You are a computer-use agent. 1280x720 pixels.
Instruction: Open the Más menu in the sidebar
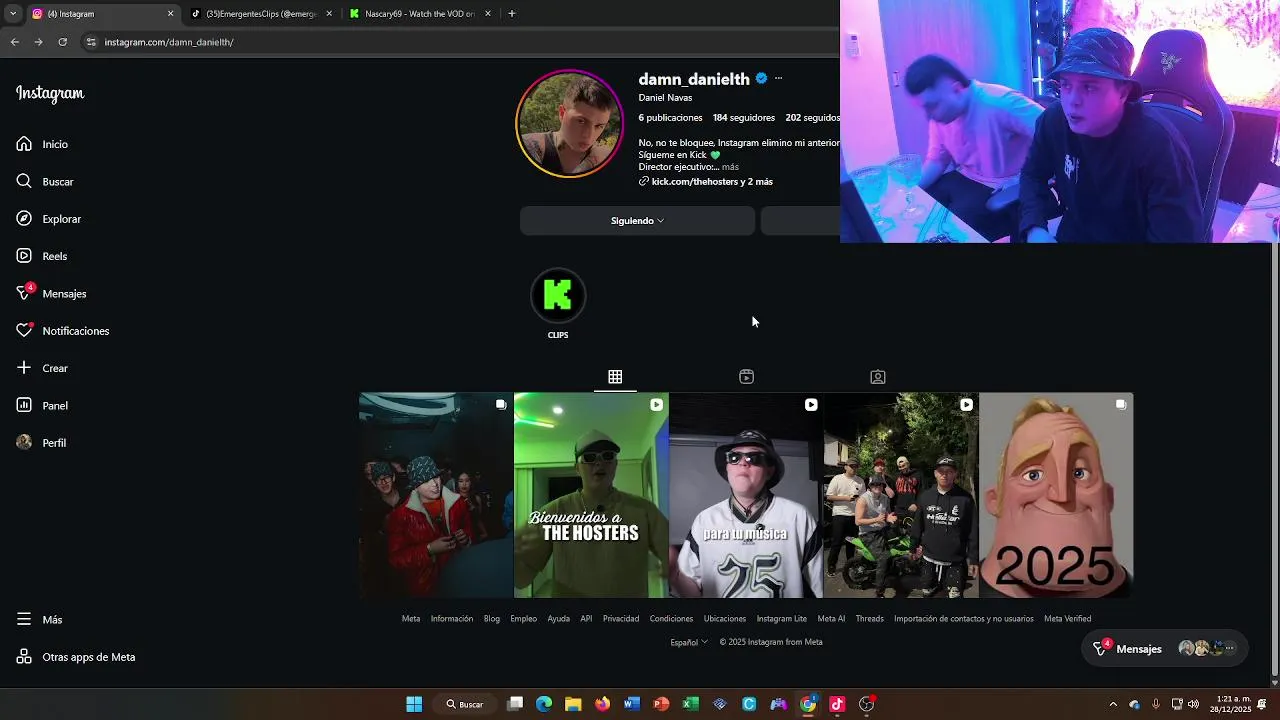point(39,620)
